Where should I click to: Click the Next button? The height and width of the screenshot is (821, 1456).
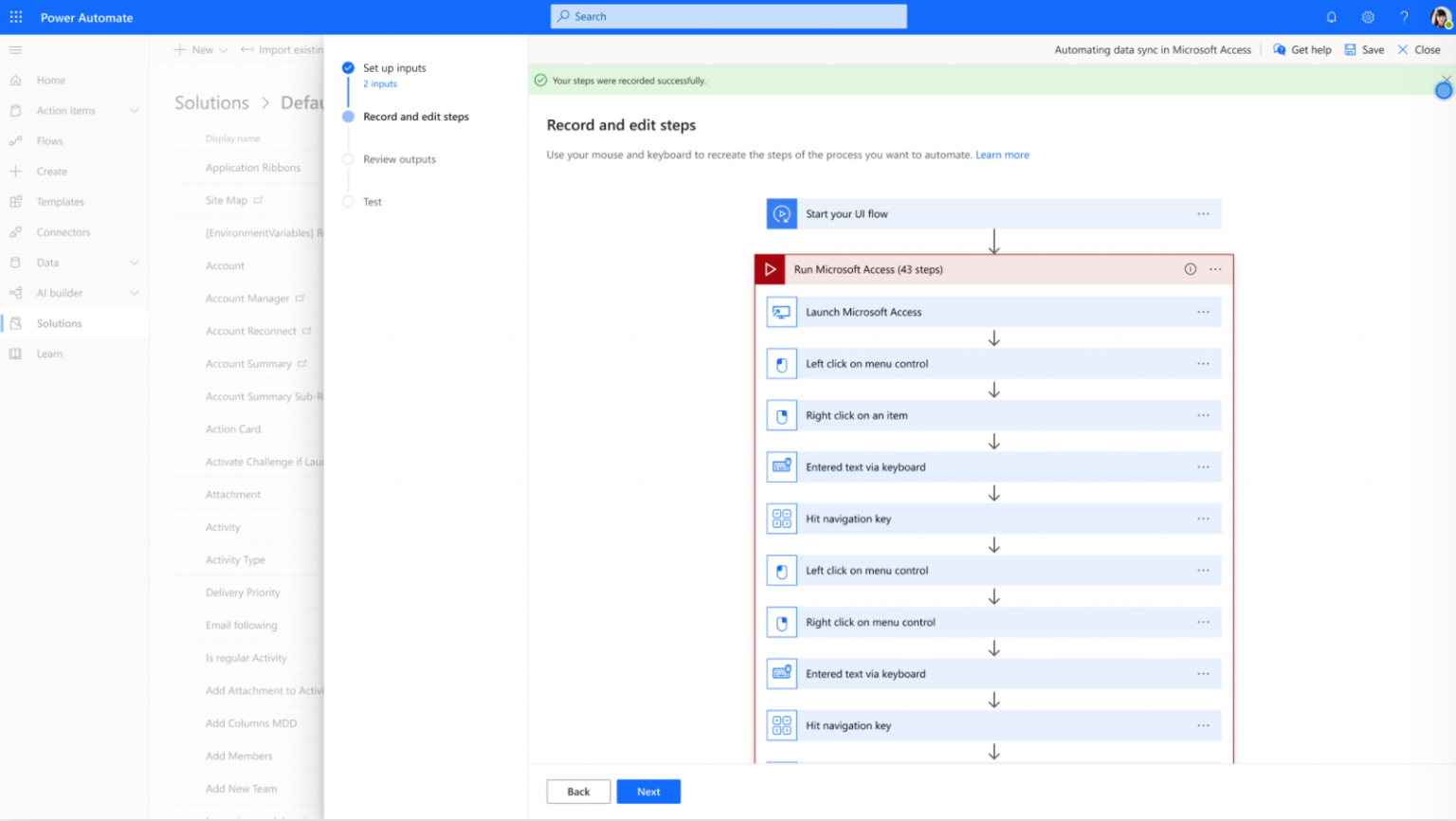coord(648,791)
